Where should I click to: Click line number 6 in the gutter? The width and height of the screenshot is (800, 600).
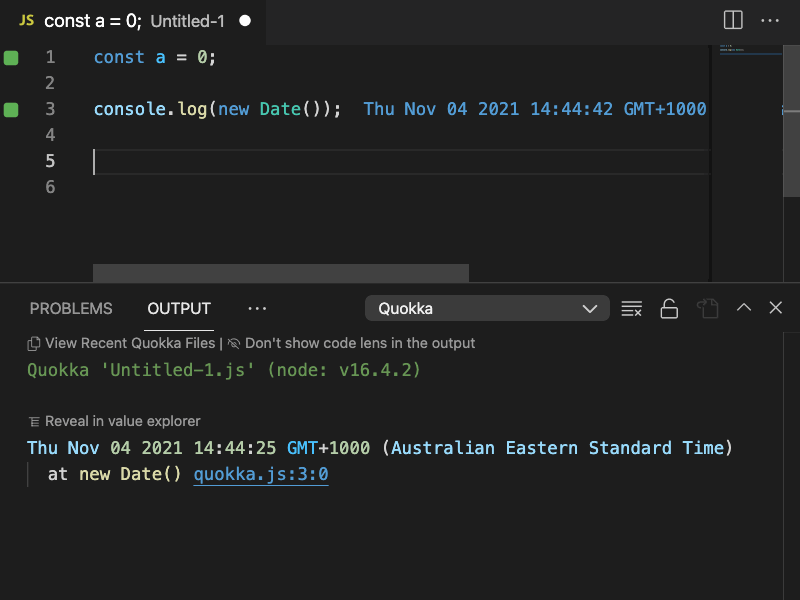tap(50, 187)
